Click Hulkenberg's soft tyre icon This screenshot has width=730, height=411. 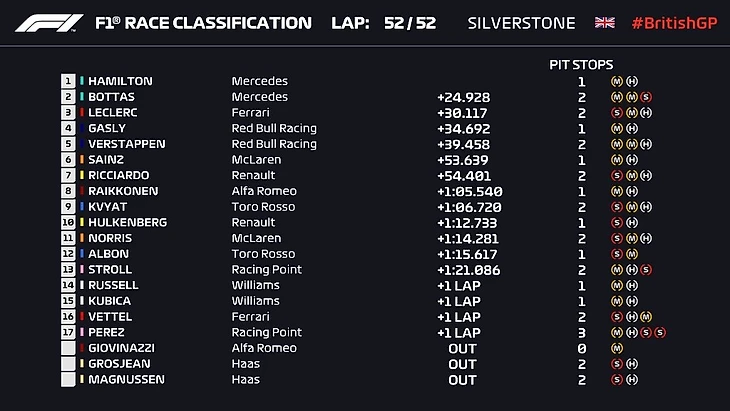[x=617, y=222]
